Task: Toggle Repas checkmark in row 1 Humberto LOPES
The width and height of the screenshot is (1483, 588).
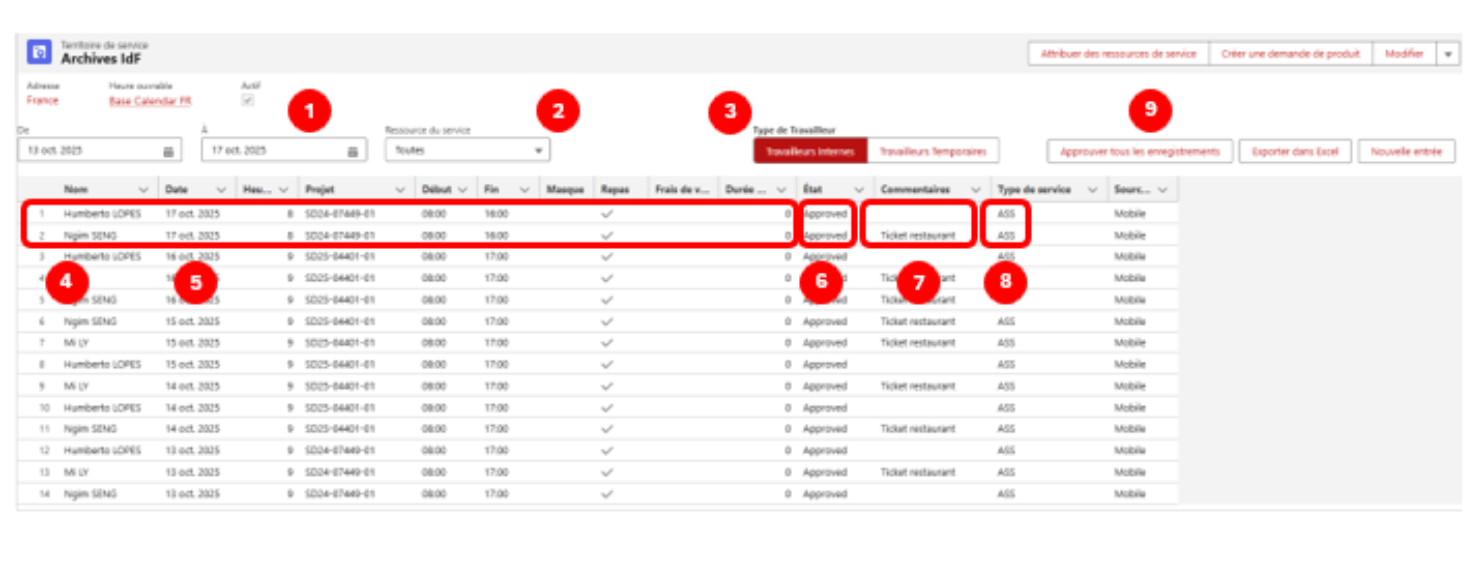Action: tap(607, 214)
